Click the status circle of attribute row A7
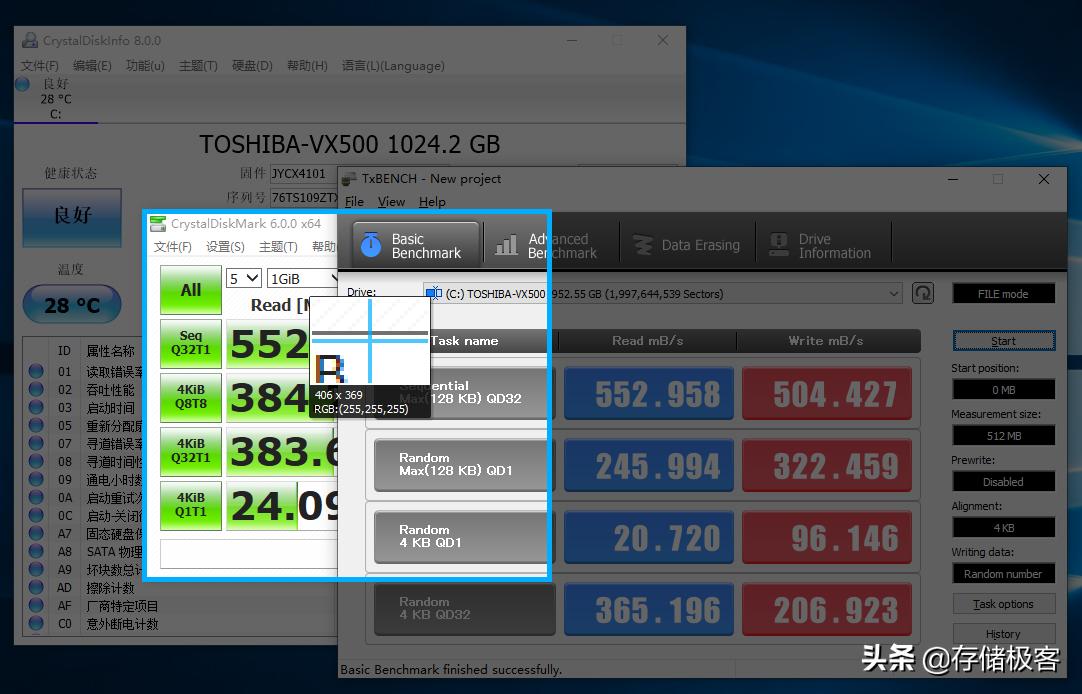 [x=36, y=533]
